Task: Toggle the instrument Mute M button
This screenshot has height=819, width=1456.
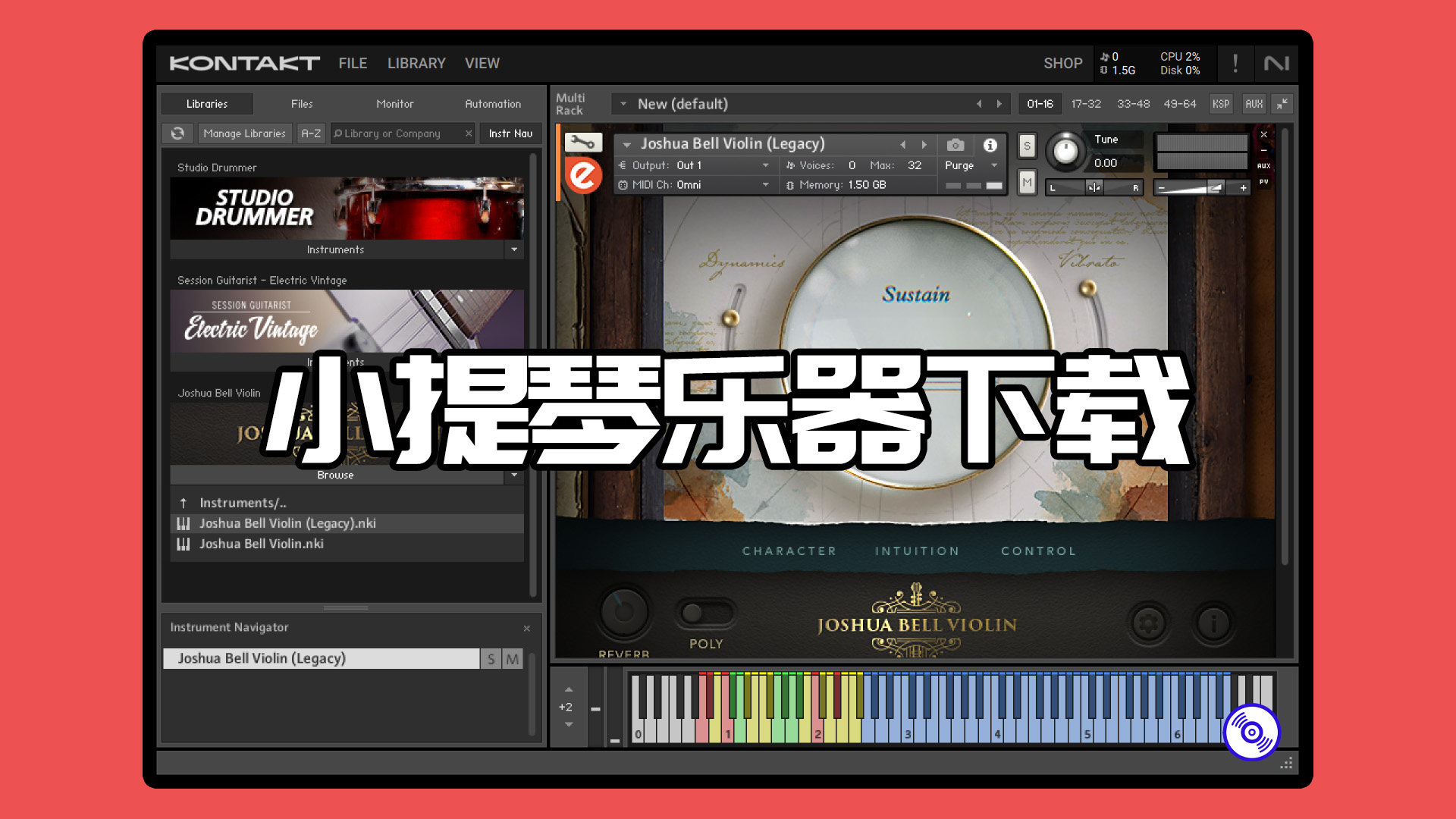Action: pos(1027,182)
